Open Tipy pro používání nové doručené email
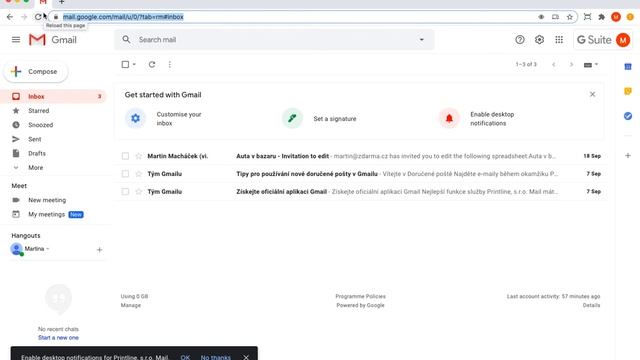The image size is (640, 360). [360, 174]
